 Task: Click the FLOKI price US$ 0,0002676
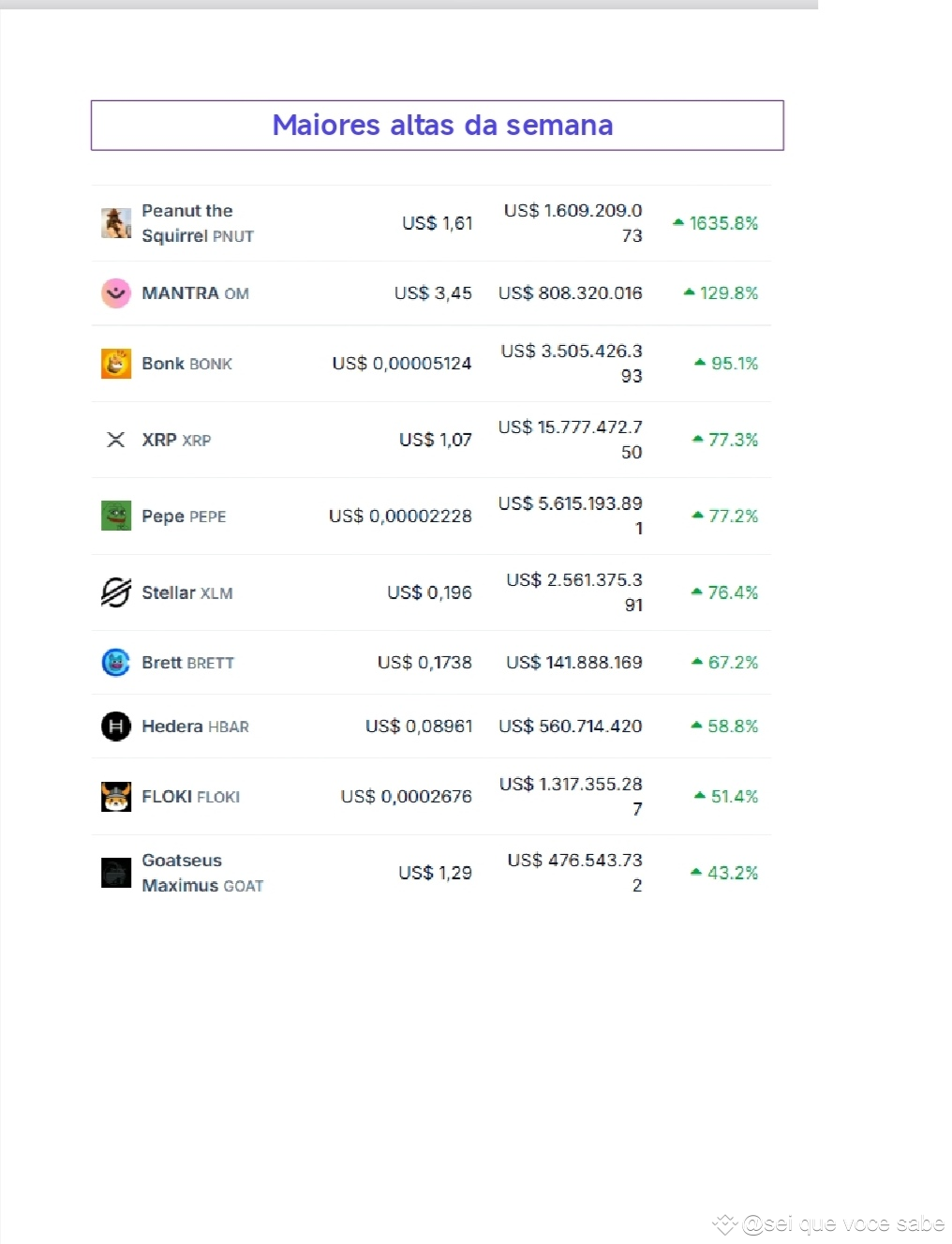pos(407,797)
